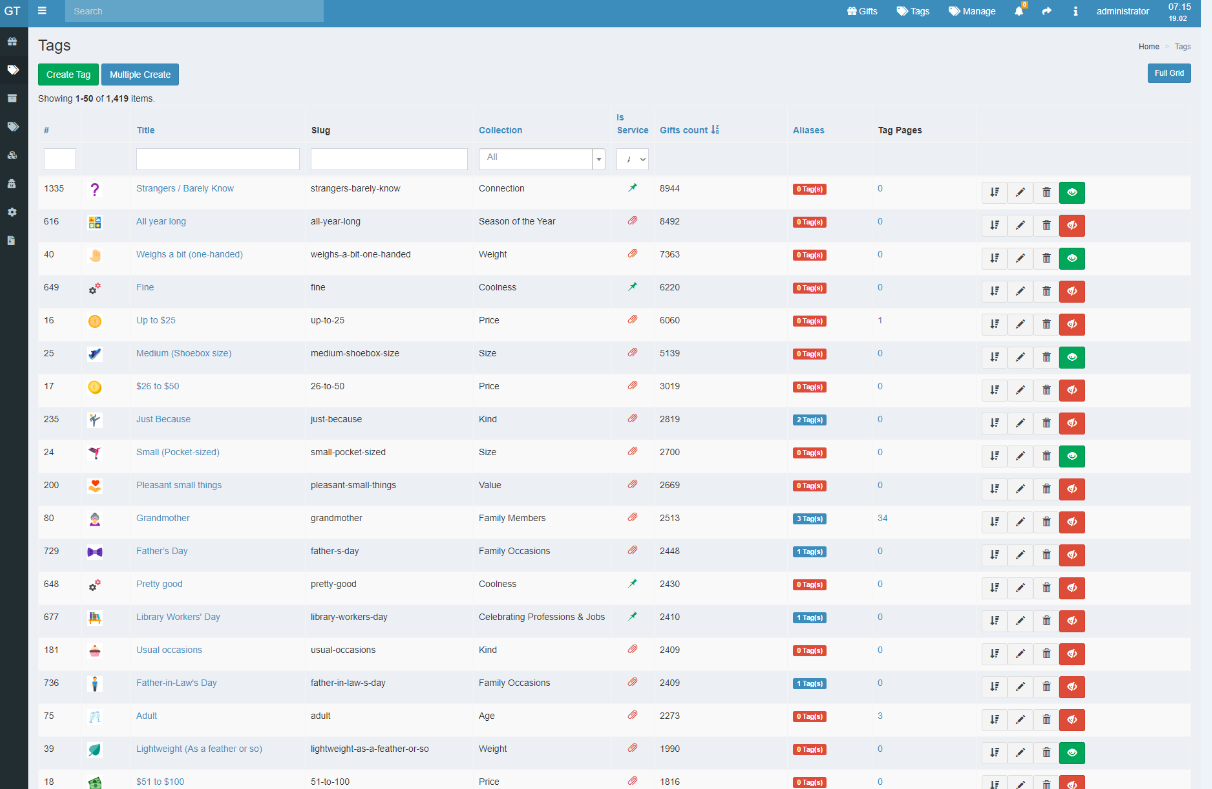Toggle the red eye button for All year long

point(1071,226)
